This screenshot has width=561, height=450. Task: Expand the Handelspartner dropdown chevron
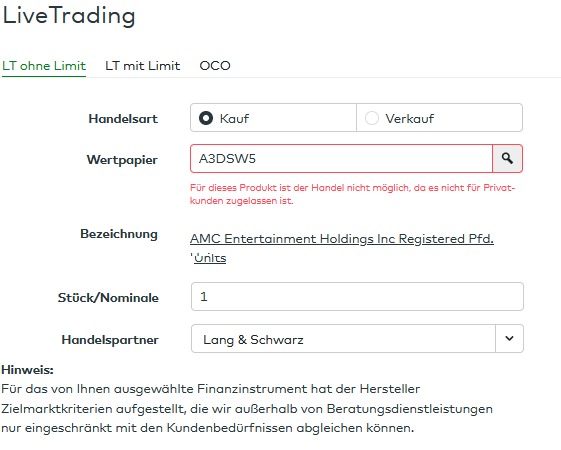point(509,338)
